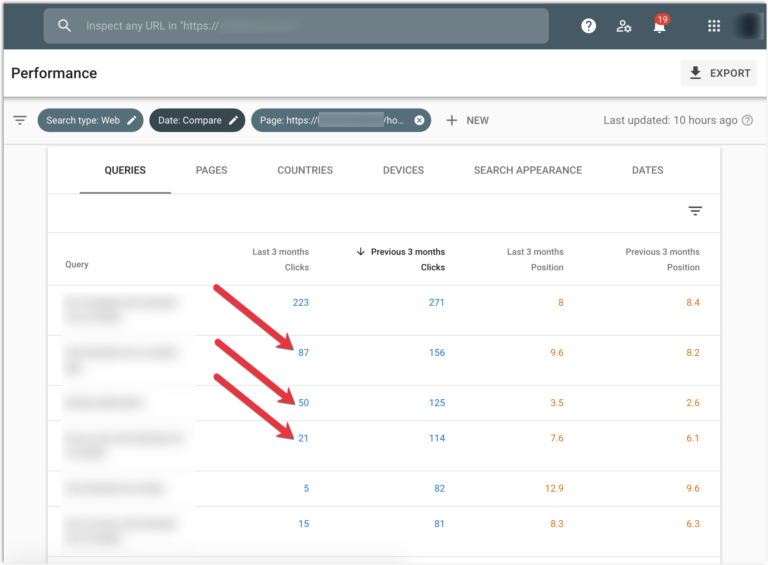Image resolution: width=768 pixels, height=565 pixels.
Task: Edit the Date: Compare filter chip
Action: tap(197, 120)
